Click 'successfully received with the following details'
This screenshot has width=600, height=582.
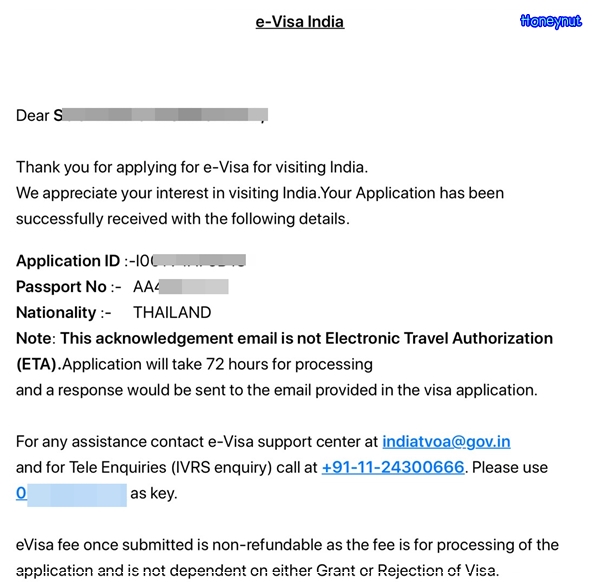(x=183, y=219)
